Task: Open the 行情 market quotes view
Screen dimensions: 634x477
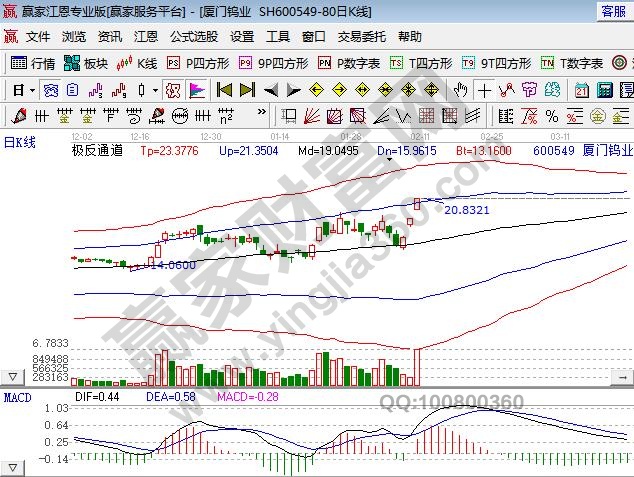Action: [33, 63]
